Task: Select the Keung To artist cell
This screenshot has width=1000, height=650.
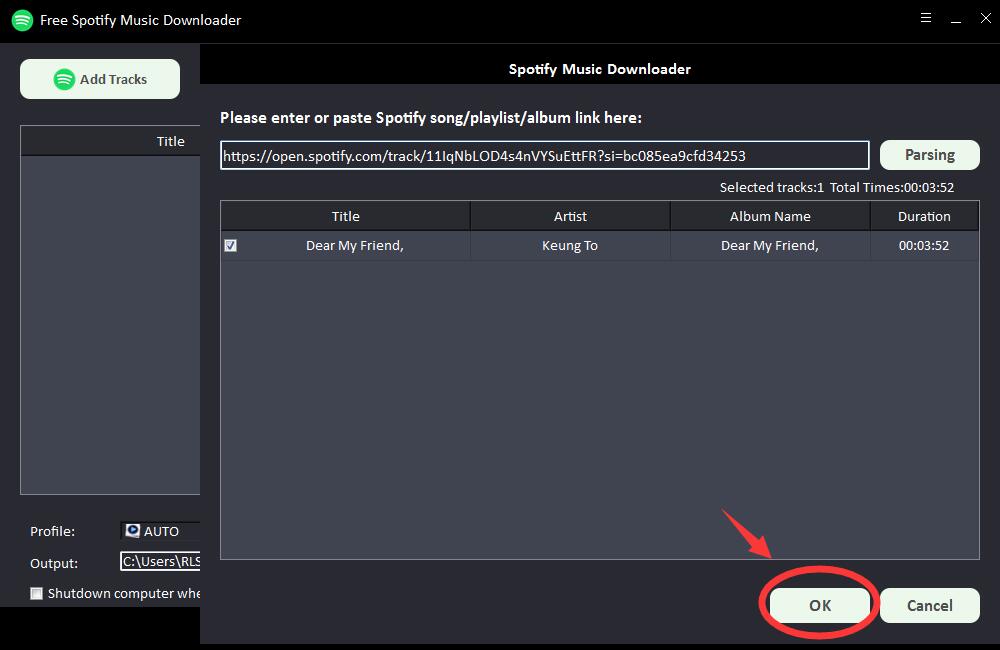Action: [570, 246]
